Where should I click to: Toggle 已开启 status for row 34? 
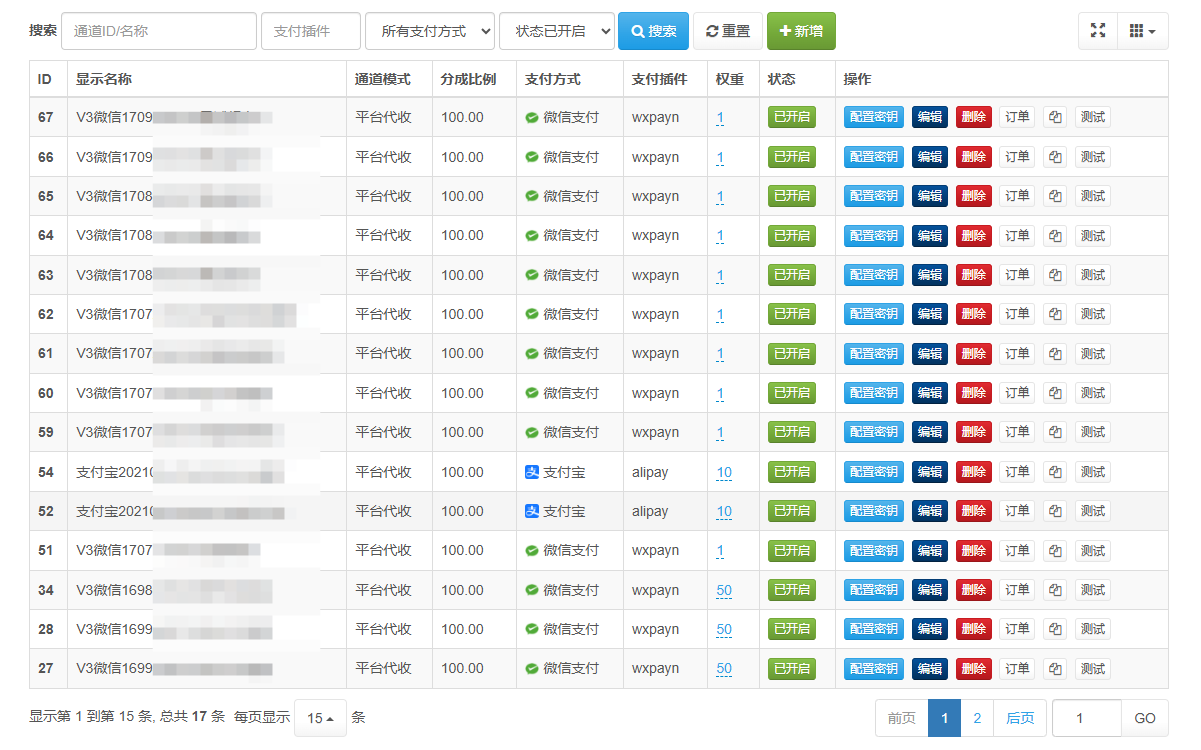(792, 590)
